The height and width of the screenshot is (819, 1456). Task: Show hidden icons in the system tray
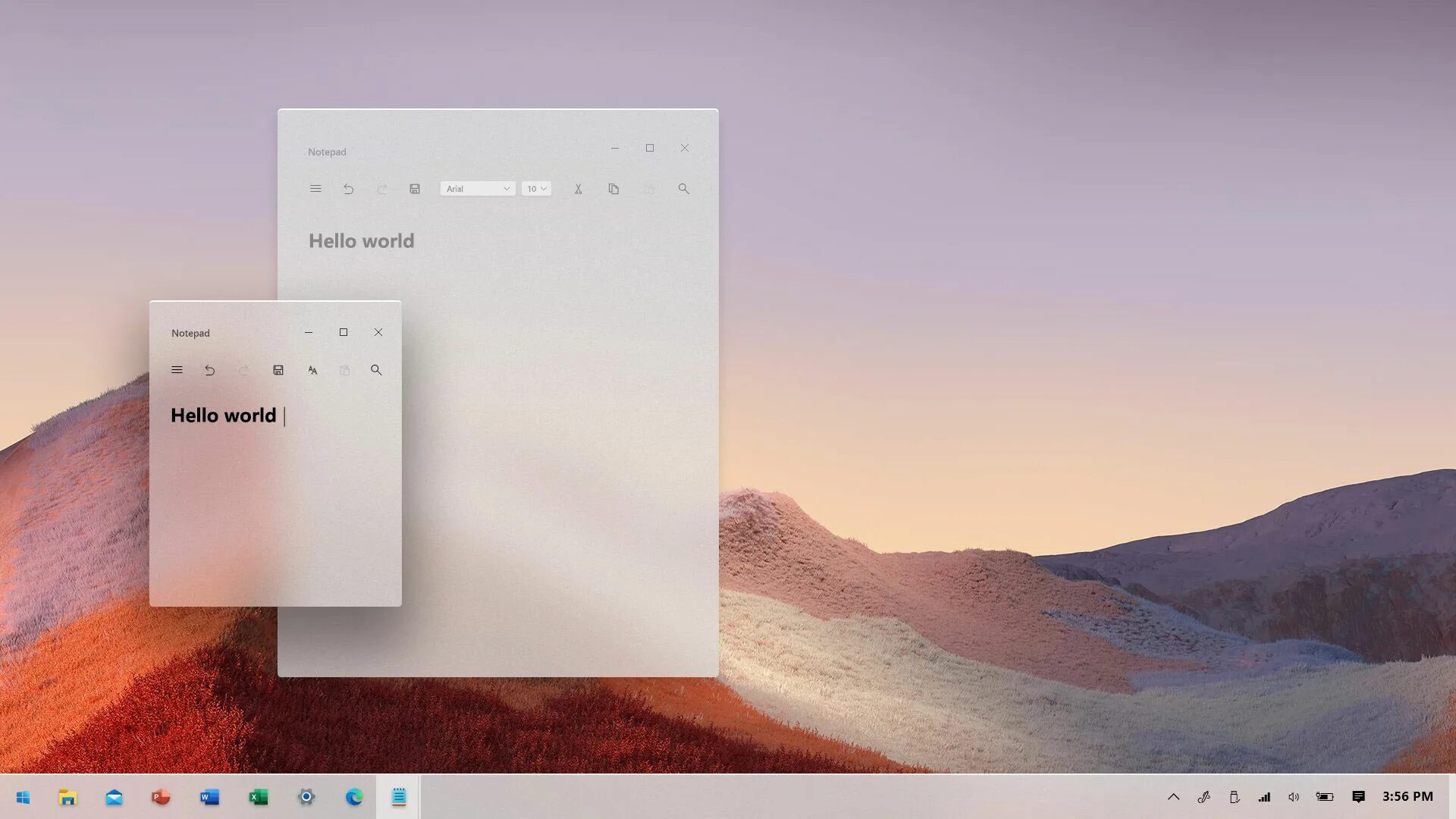pos(1173,796)
